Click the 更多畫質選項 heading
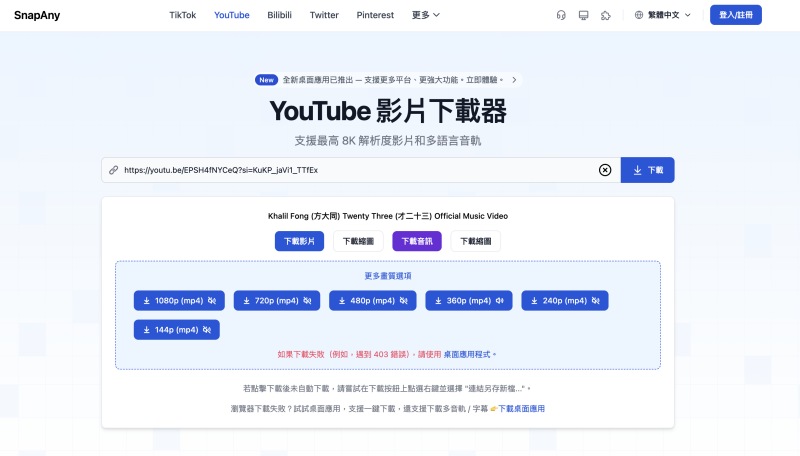 point(388,276)
